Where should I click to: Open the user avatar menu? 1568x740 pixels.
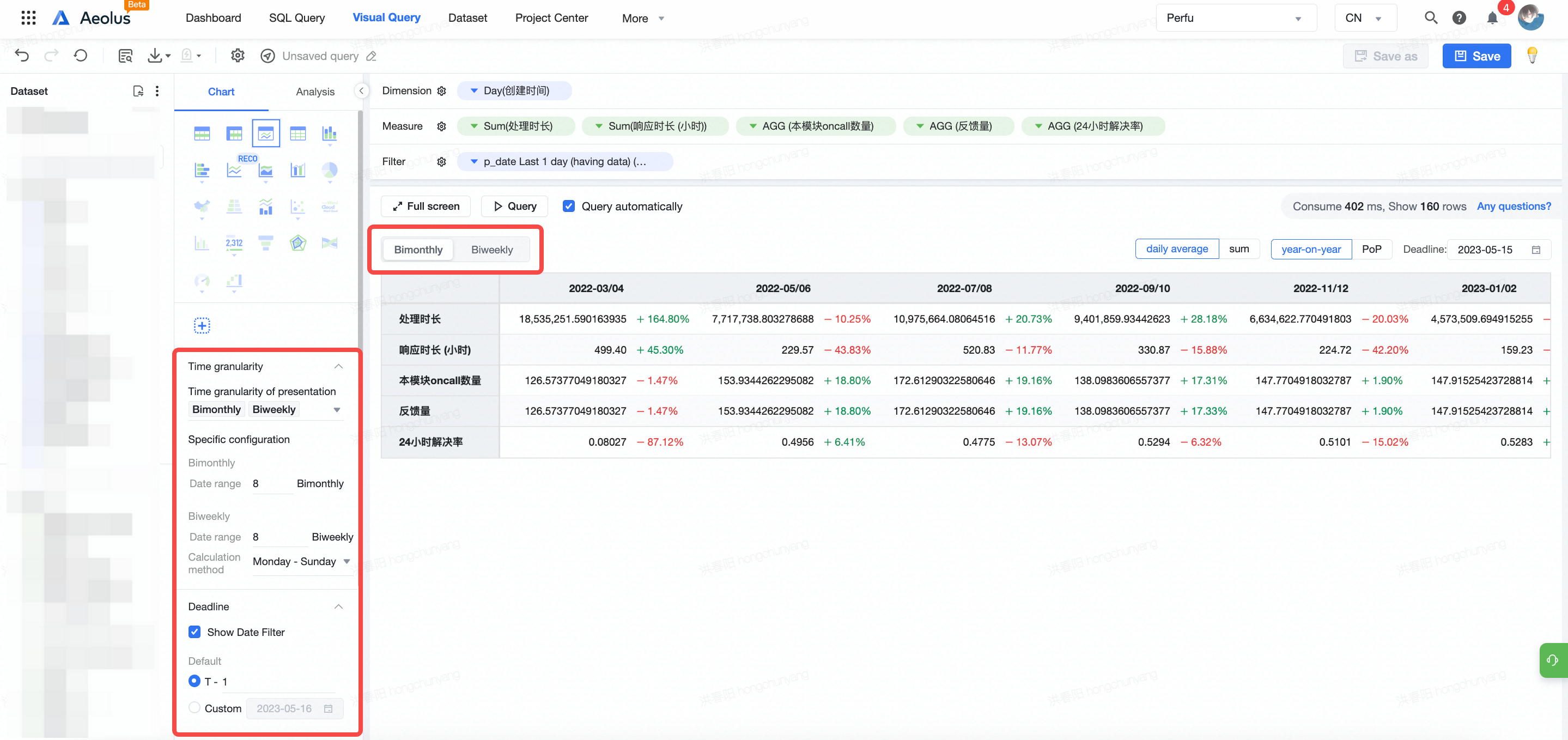pos(1531,17)
